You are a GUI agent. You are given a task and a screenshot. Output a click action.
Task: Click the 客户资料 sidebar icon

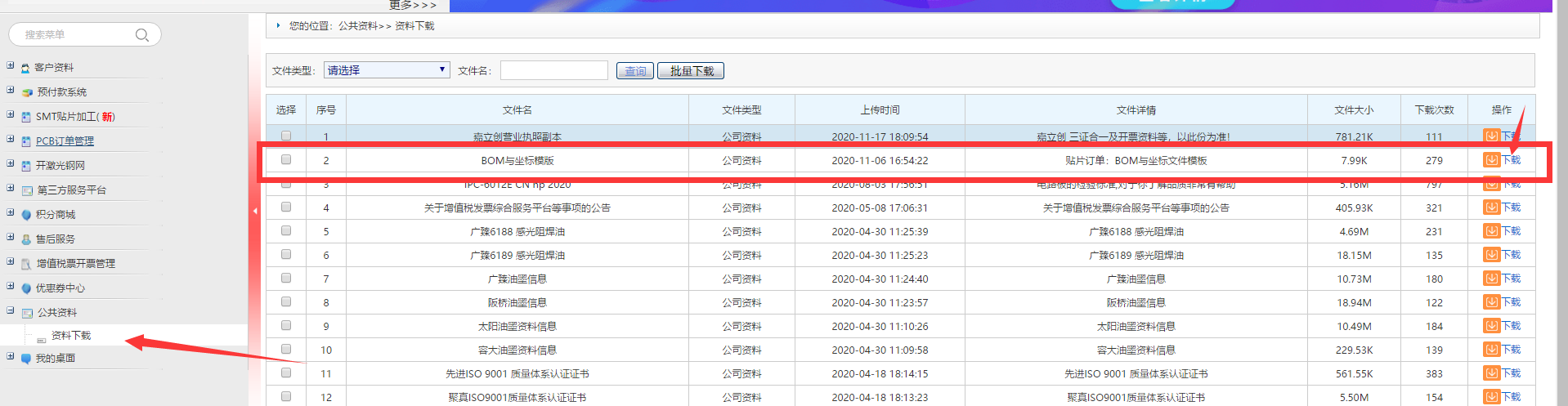tap(25, 68)
